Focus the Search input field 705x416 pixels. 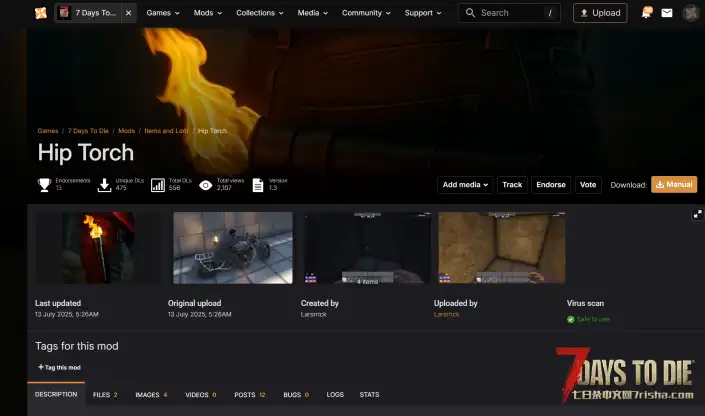[509, 13]
